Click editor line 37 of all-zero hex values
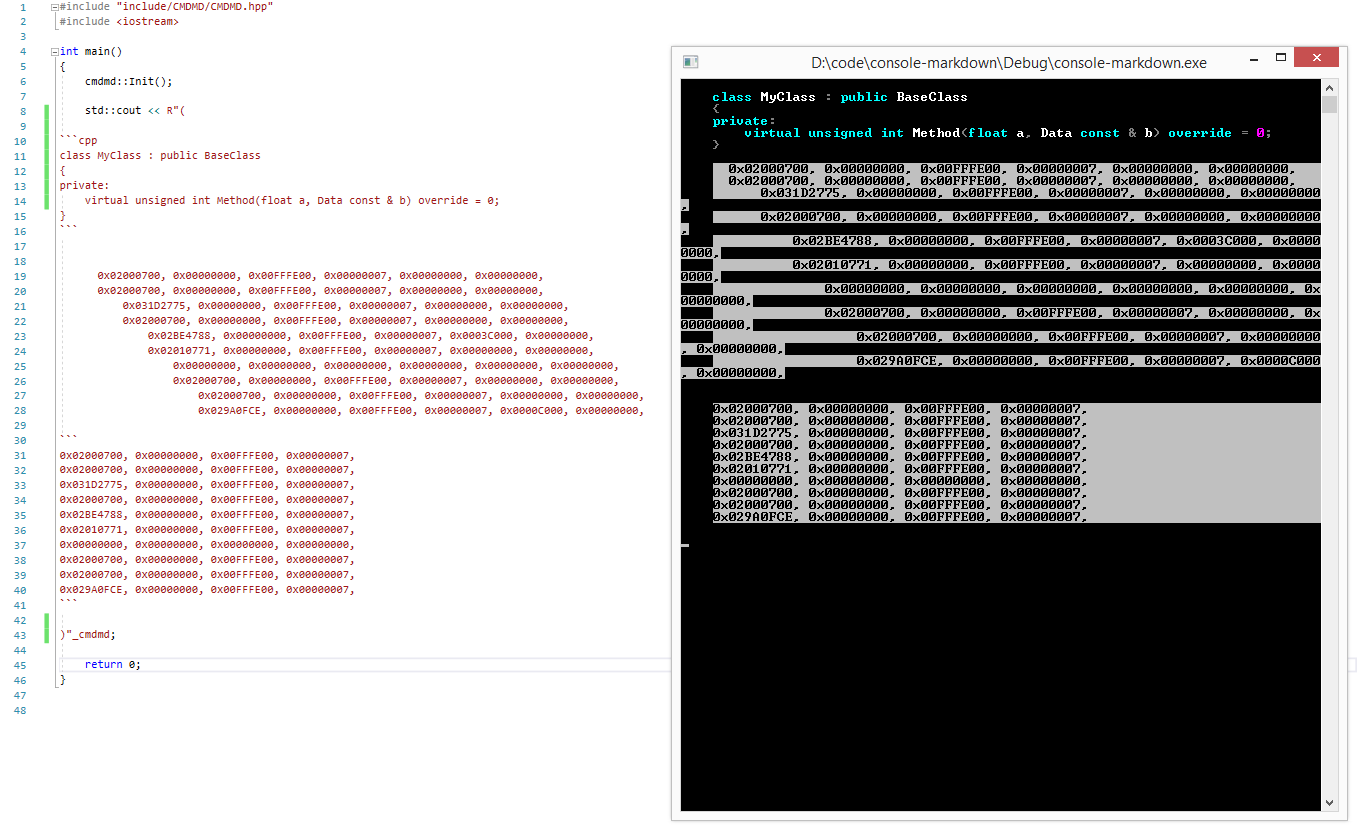The width and height of the screenshot is (1360, 834). click(207, 545)
